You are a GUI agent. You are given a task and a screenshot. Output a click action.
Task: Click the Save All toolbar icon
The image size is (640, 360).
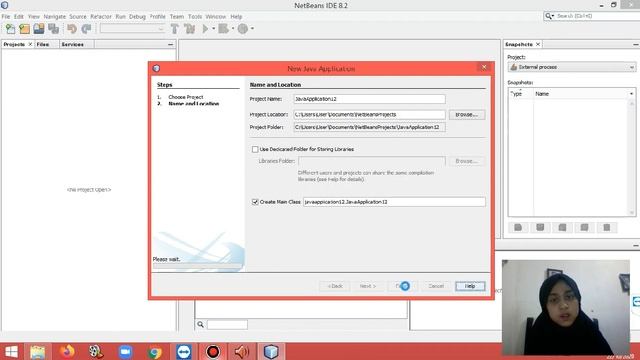click(53, 29)
